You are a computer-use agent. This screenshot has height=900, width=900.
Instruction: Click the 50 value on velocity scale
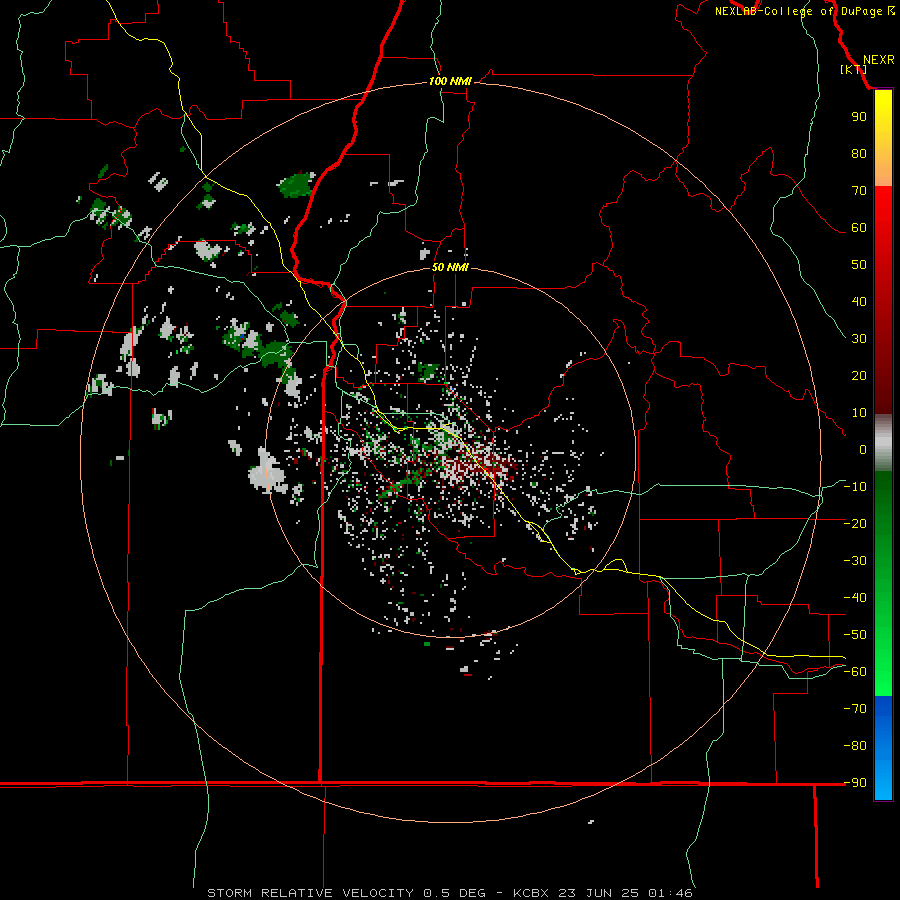tap(859, 265)
